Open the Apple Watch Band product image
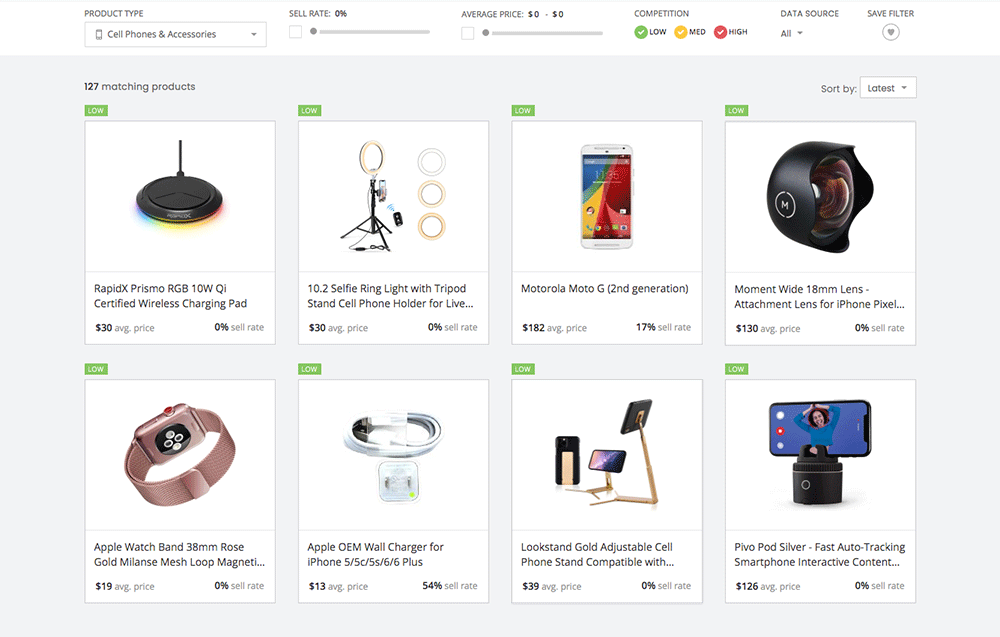The image size is (1000, 637). (180, 454)
